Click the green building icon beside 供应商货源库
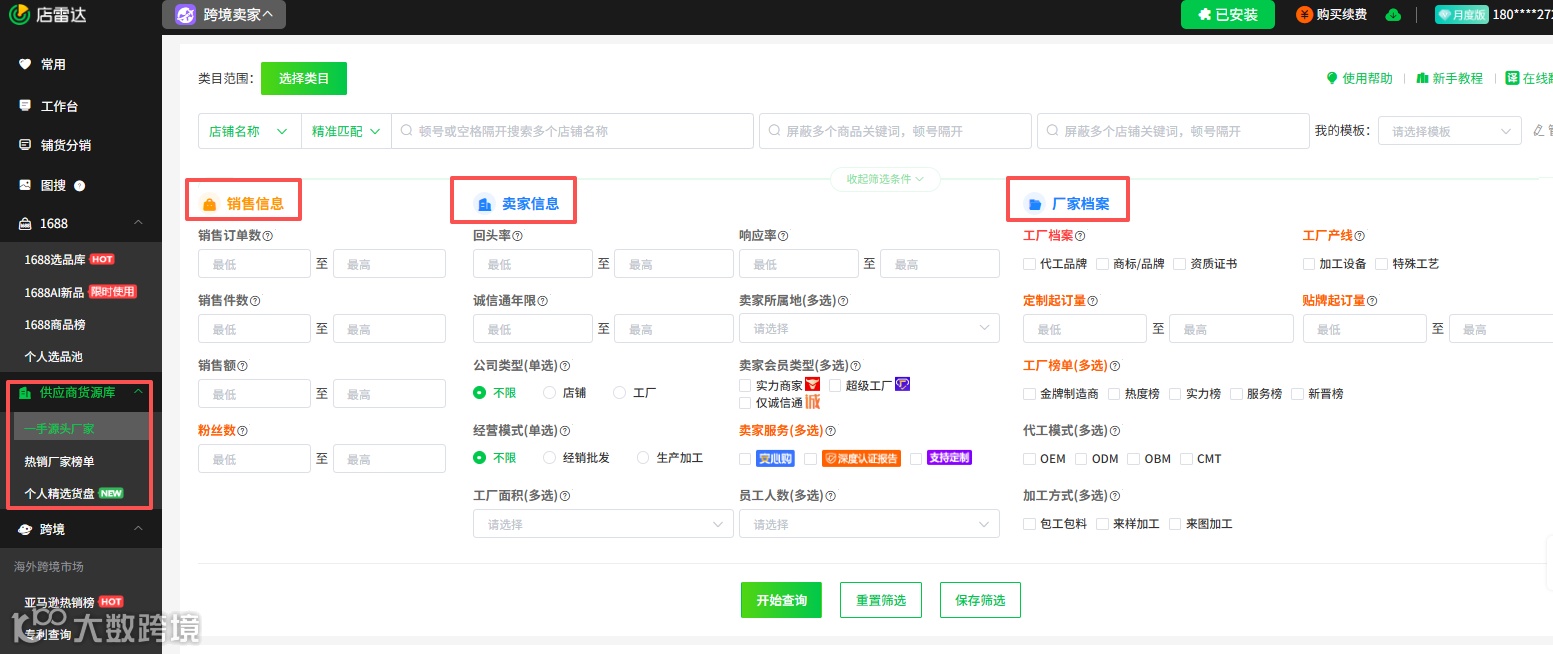1553x654 pixels. coord(25,393)
